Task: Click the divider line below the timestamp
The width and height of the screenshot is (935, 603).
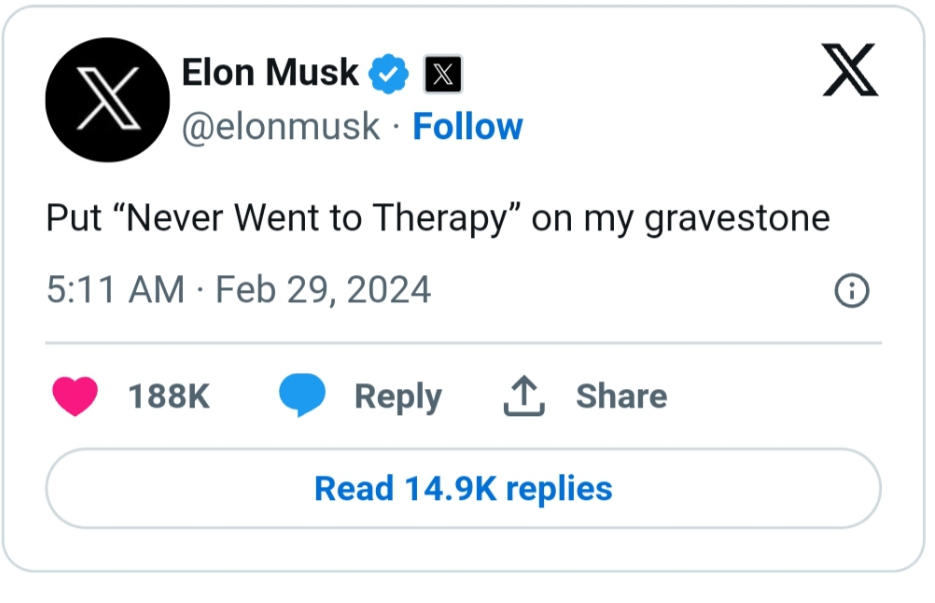Action: pyautogui.click(x=463, y=343)
